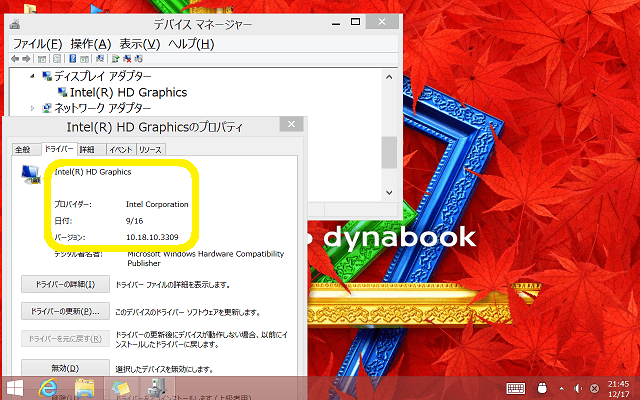Click the Back arrow in Device Manager toolbar
640x400 pixels.
(15, 59)
